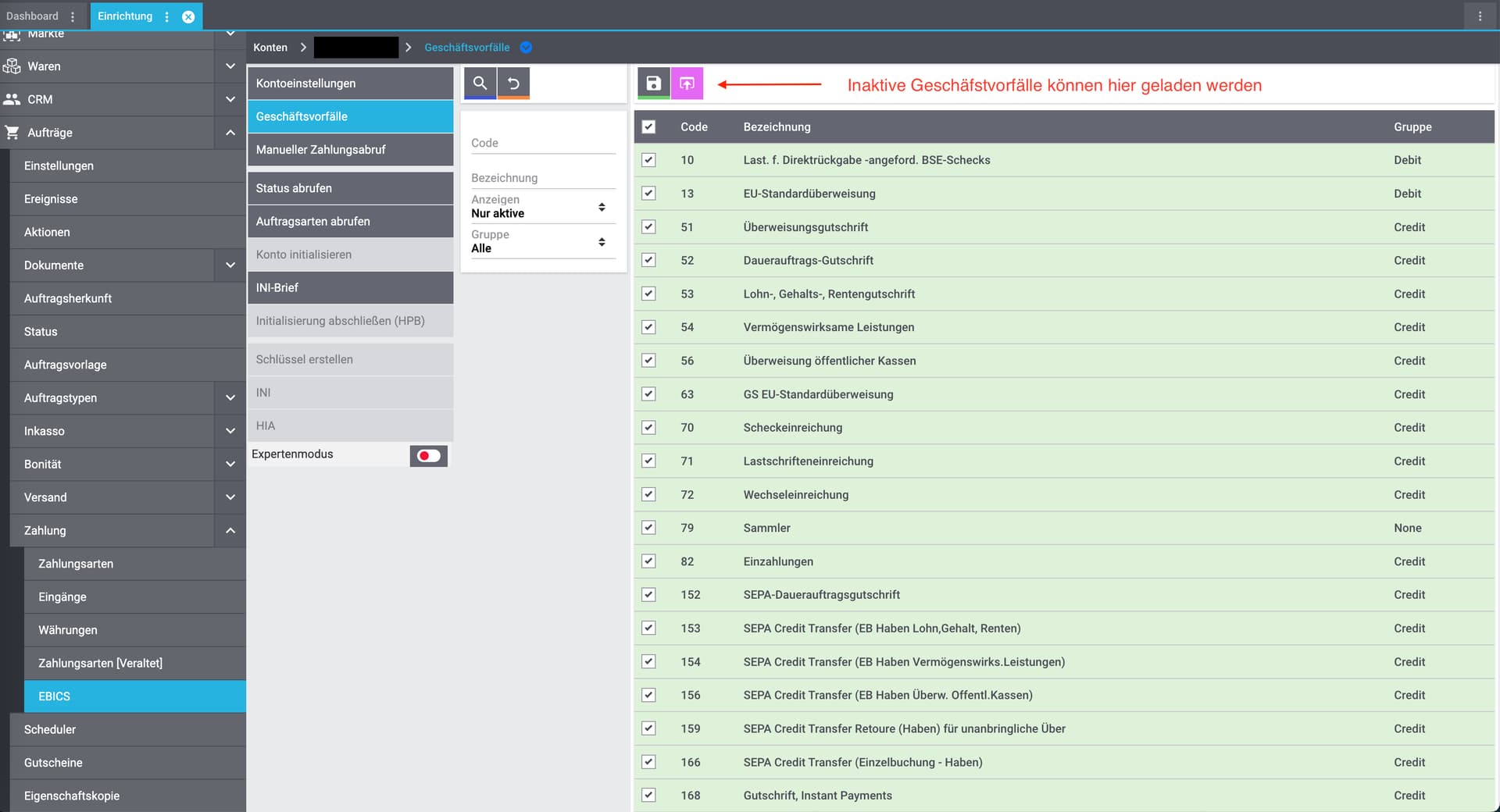The height and width of the screenshot is (812, 1500).
Task: Toggle the Expertenmodus switch
Action: click(428, 455)
